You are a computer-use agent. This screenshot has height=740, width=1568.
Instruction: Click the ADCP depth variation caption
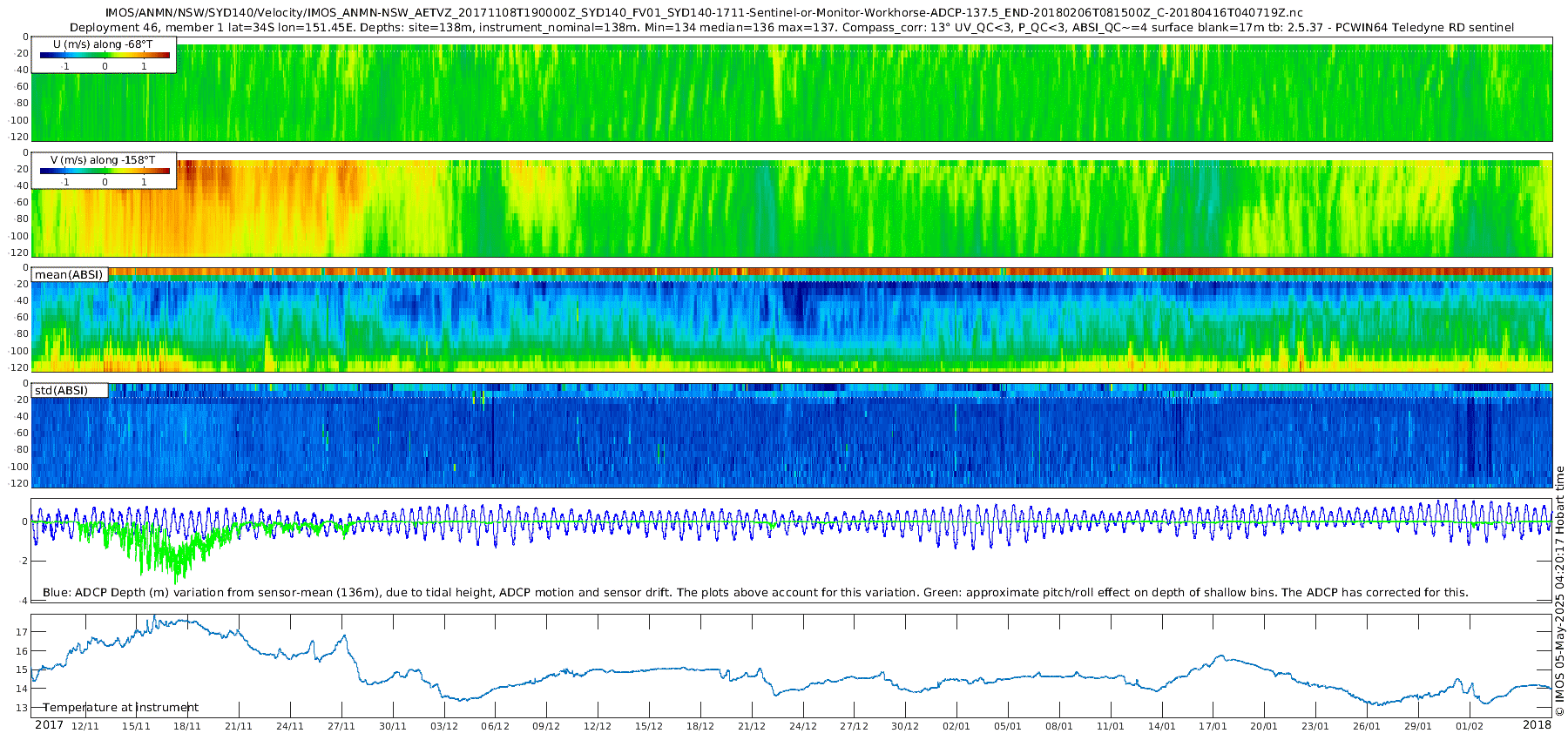coord(755,593)
